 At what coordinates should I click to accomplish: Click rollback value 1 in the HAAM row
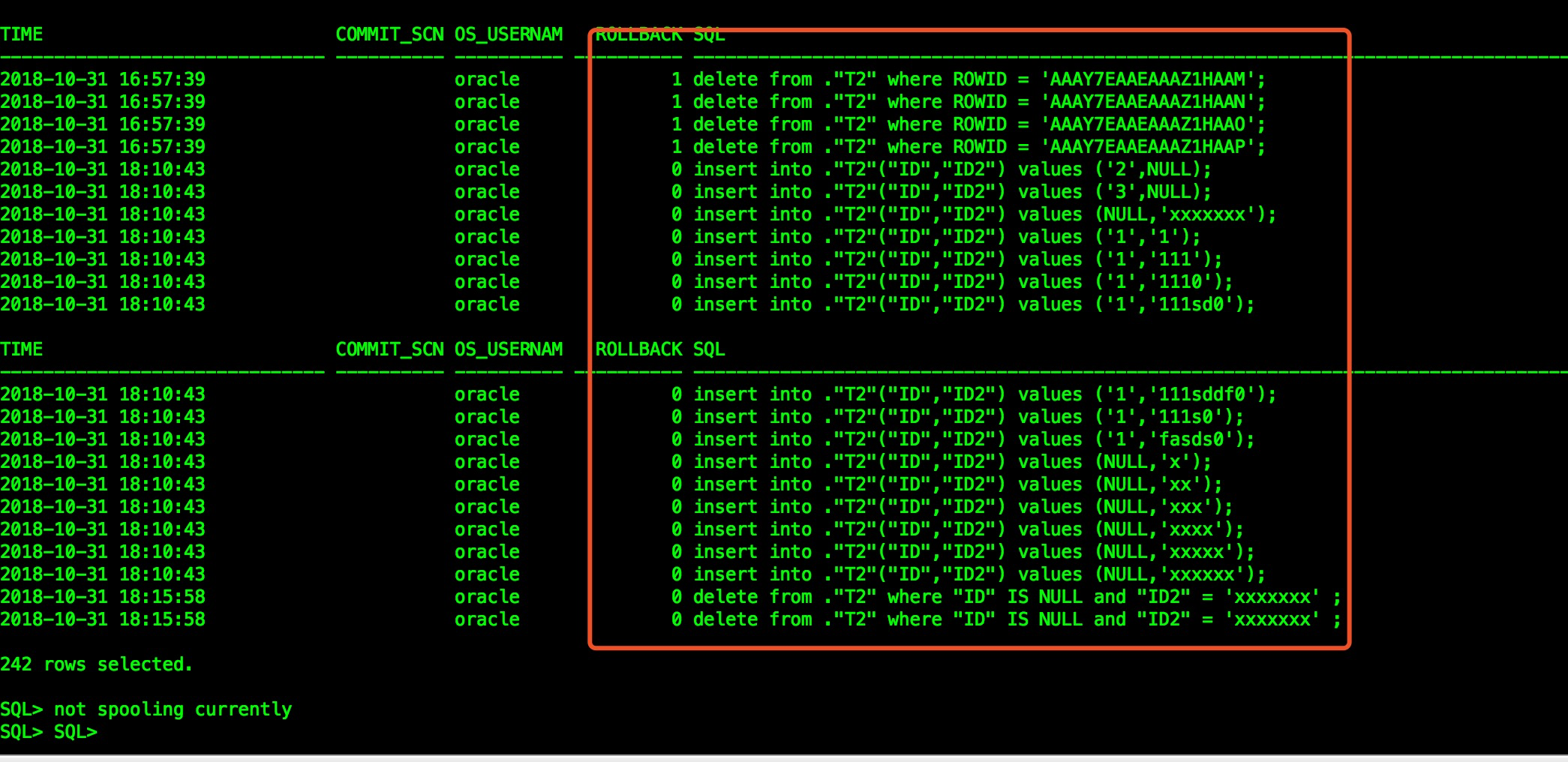pos(677,79)
